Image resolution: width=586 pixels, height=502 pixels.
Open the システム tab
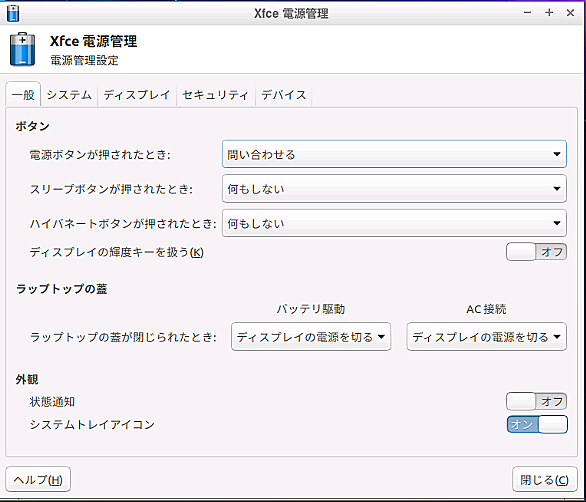(69, 95)
